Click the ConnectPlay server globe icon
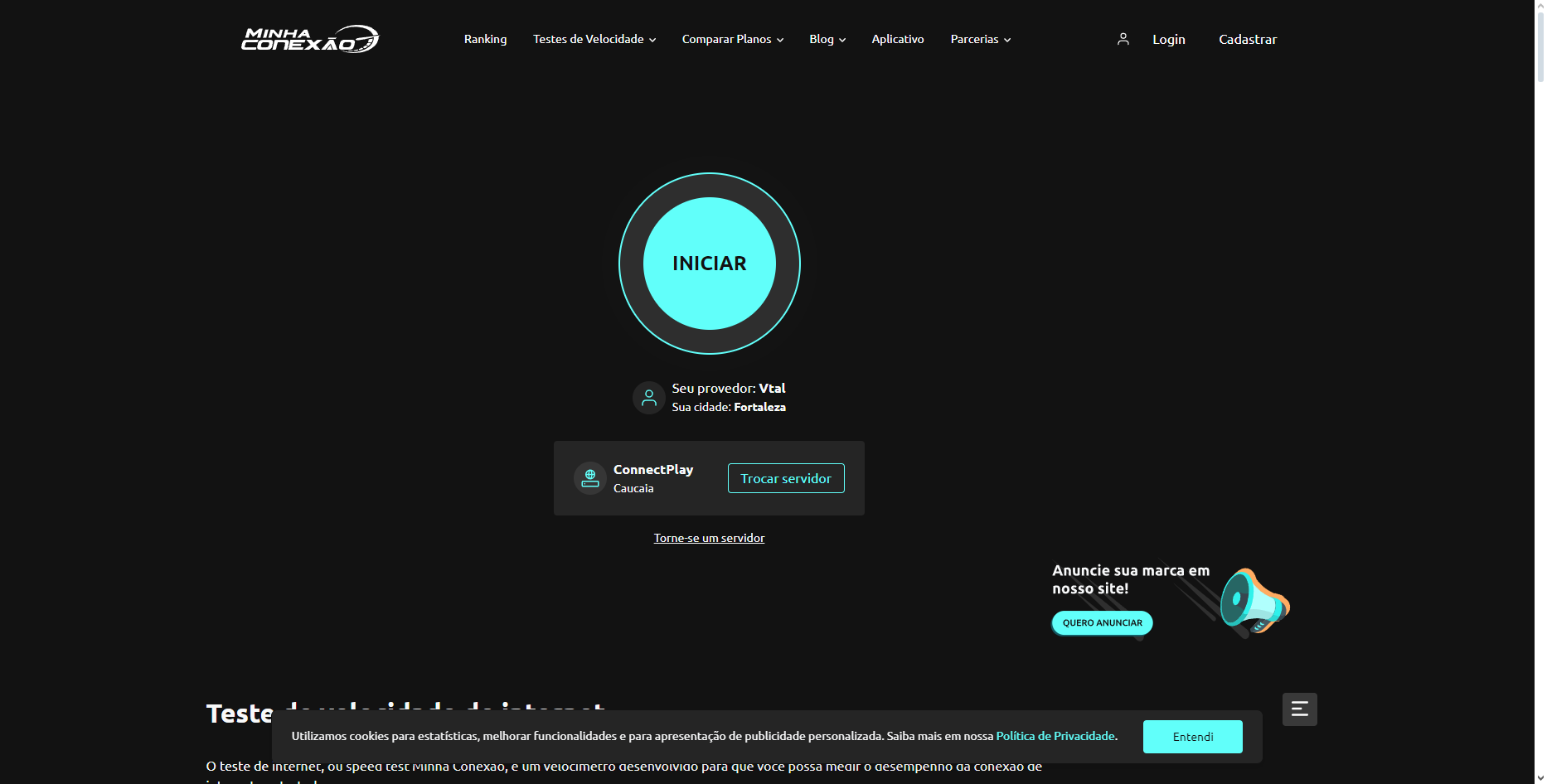Screen dimensions: 1547x784 click(x=590, y=478)
